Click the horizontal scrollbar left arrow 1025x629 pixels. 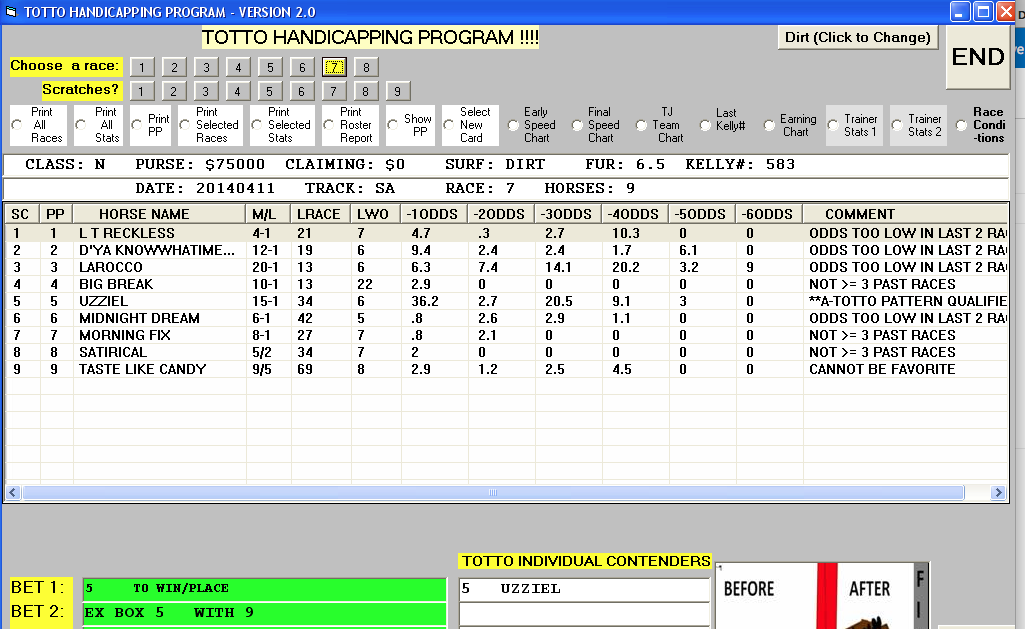click(x=13, y=492)
